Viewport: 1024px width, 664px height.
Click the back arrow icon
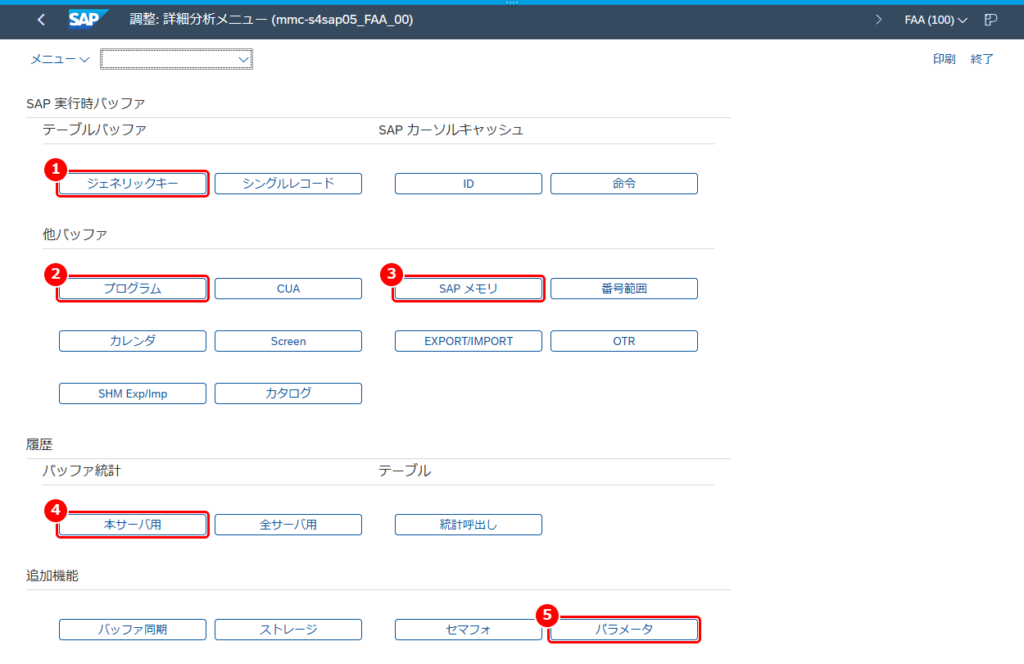tap(41, 20)
